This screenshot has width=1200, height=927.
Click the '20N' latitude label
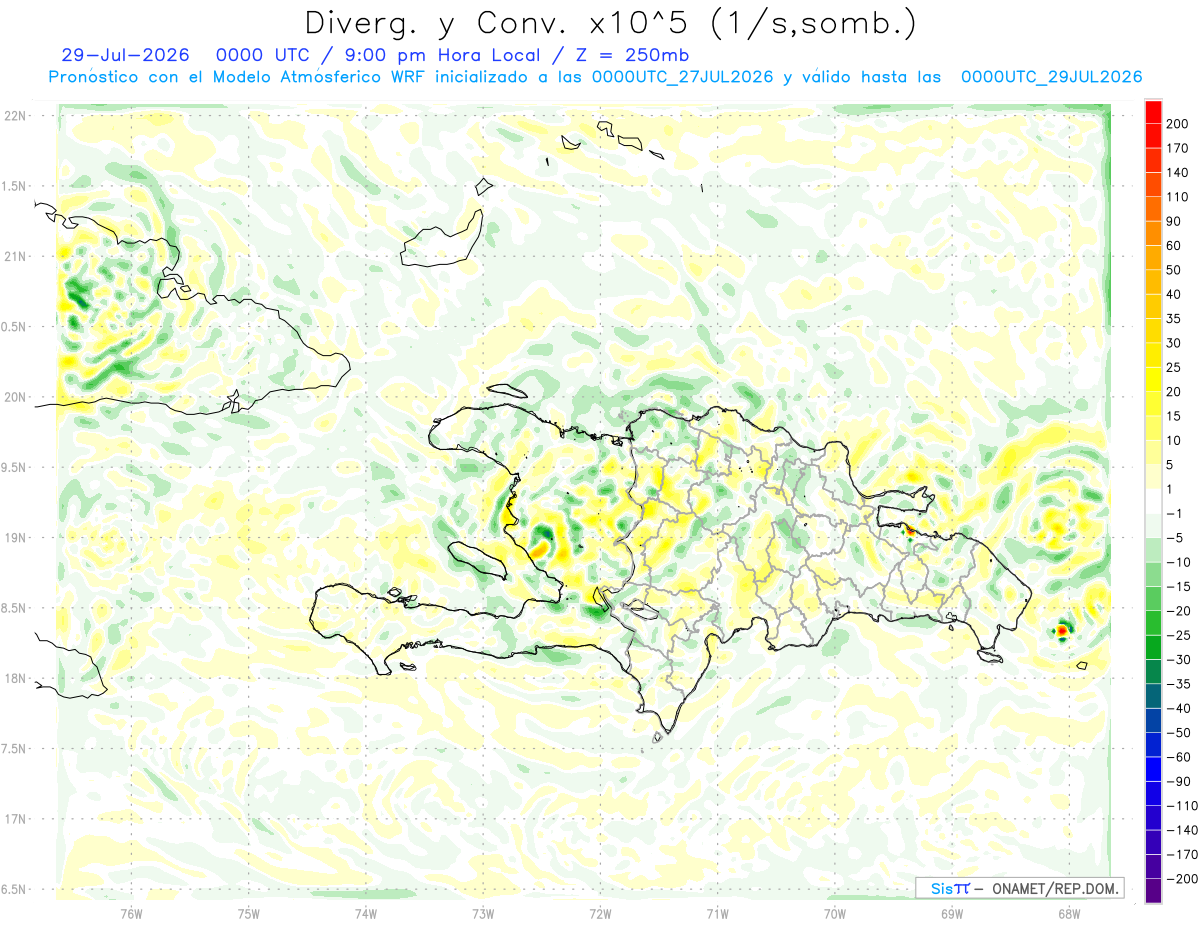(x=15, y=397)
